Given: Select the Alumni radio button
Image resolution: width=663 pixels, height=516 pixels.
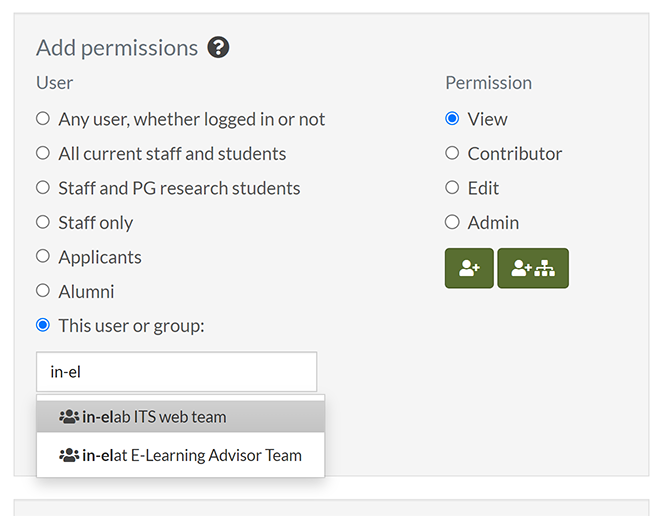Looking at the screenshot, I should [43, 291].
